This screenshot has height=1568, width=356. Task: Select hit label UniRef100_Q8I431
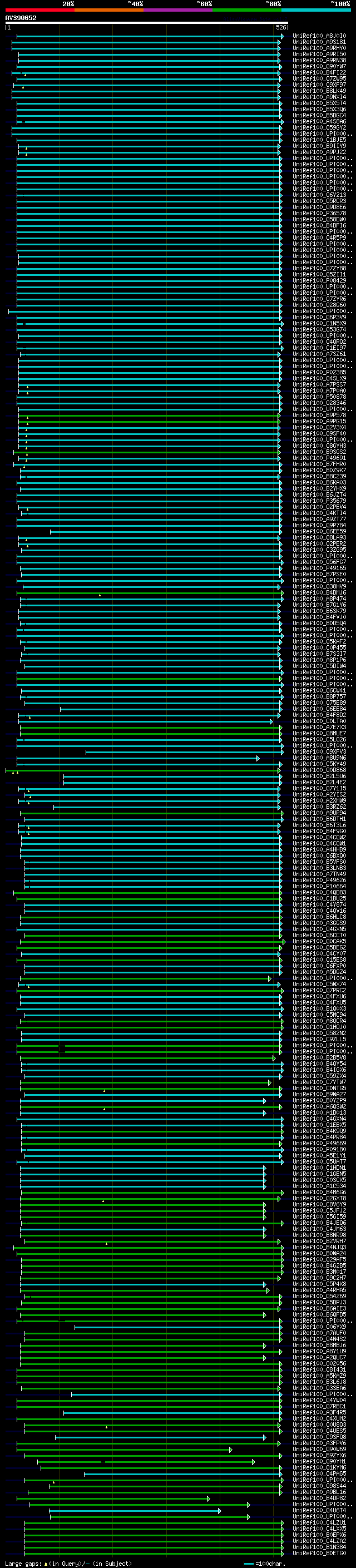(x=319, y=1369)
